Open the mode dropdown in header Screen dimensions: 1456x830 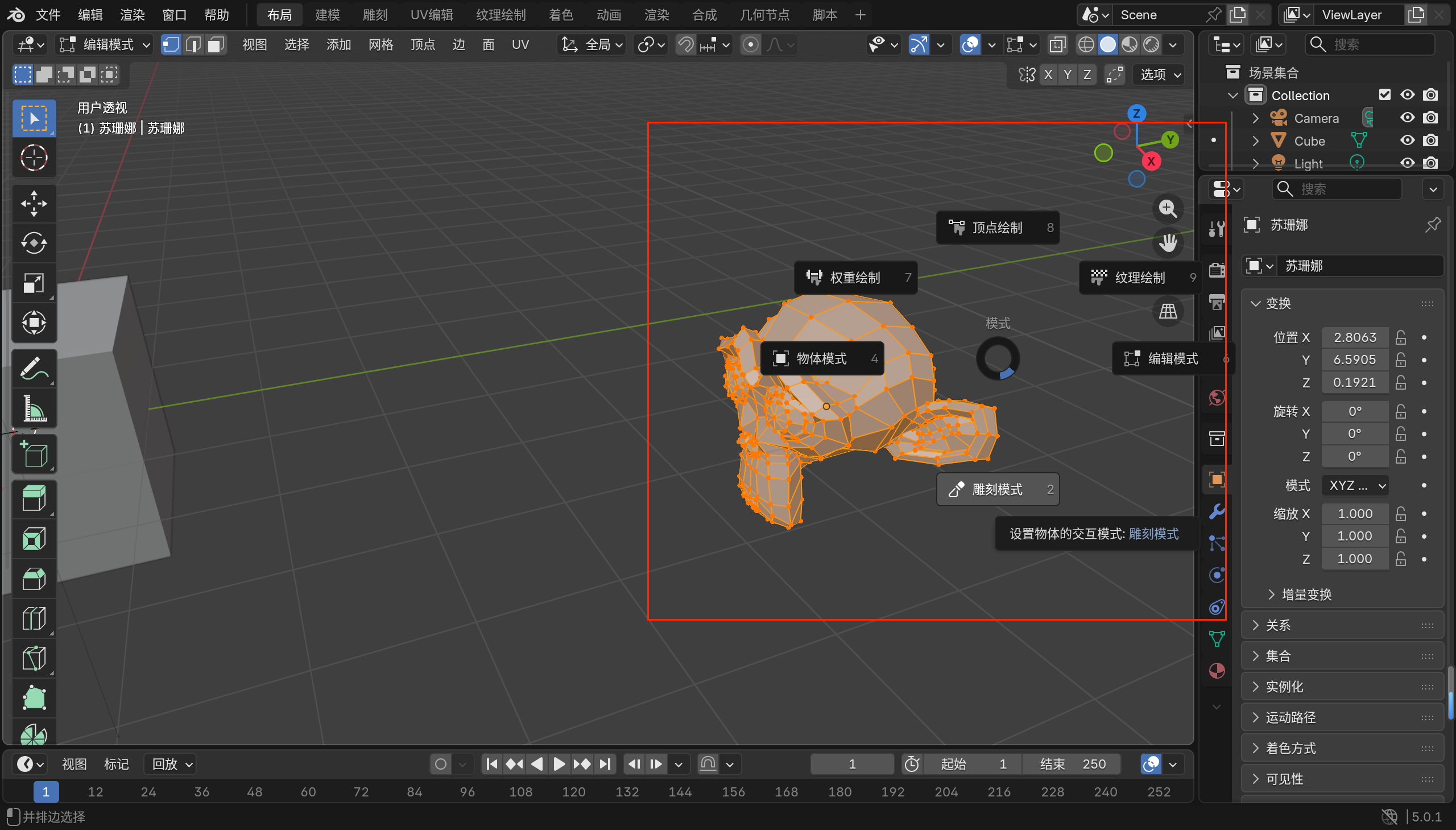click(106, 44)
